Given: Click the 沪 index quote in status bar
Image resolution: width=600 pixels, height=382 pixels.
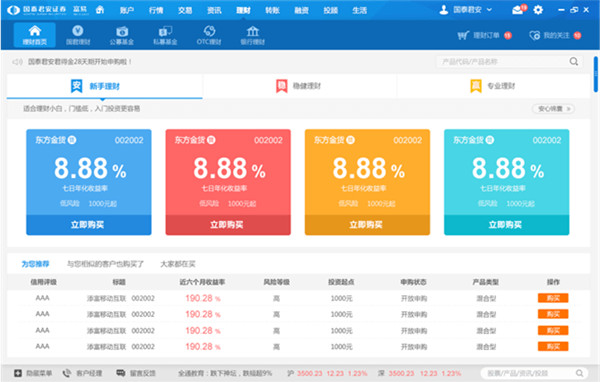Looking at the screenshot, I should (327, 373).
